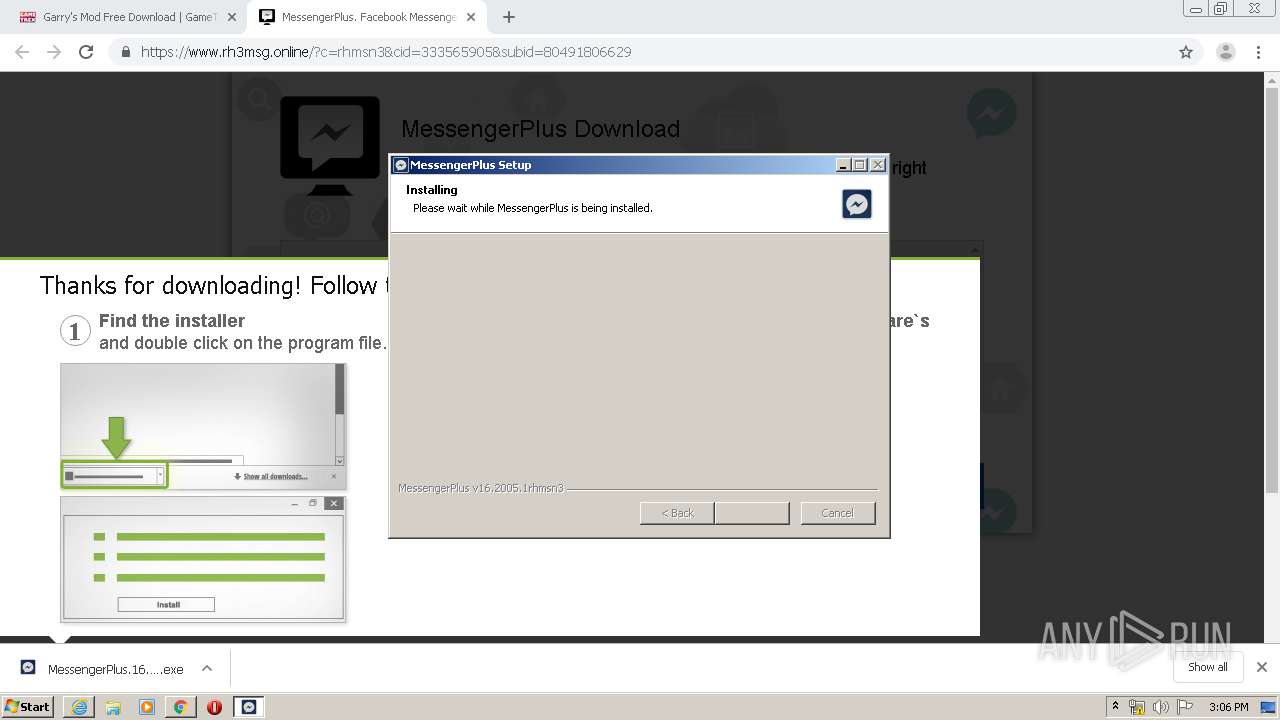Open Chrome three-dot menu

pos(1258,52)
